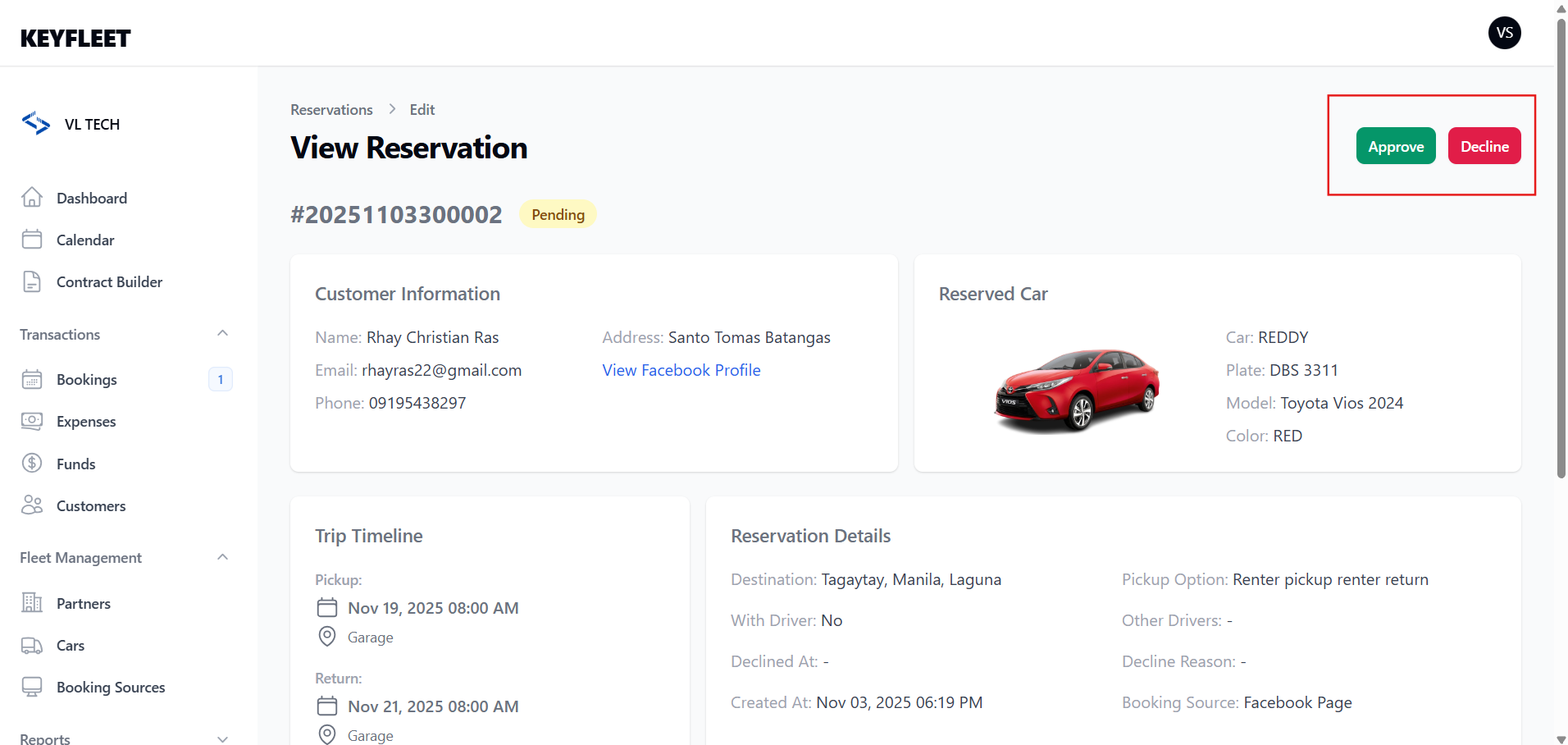
Task: Click the Funds dollar icon
Action: [32, 464]
